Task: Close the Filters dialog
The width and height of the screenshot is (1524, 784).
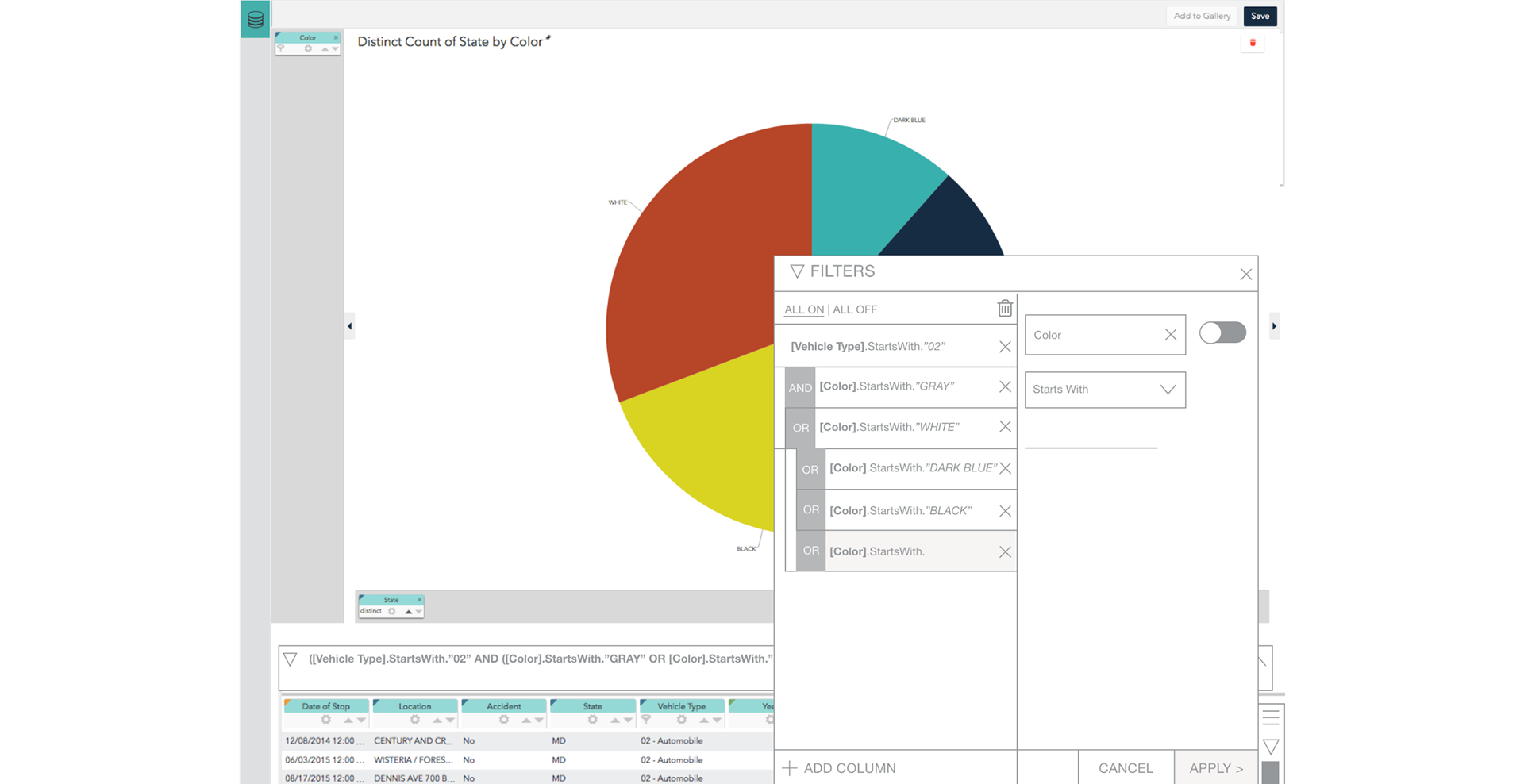Action: tap(1246, 275)
